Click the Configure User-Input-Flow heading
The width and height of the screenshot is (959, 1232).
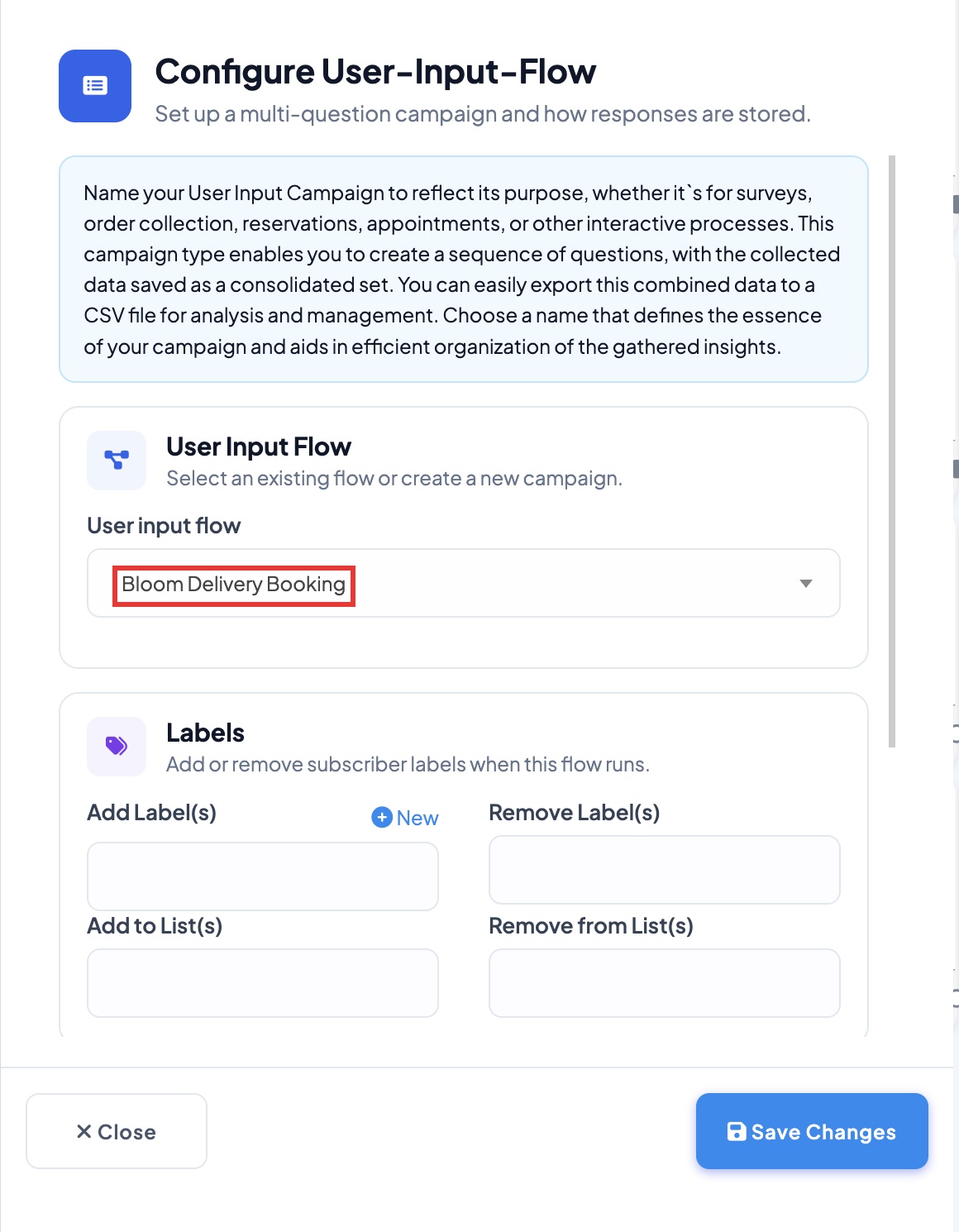point(375,72)
